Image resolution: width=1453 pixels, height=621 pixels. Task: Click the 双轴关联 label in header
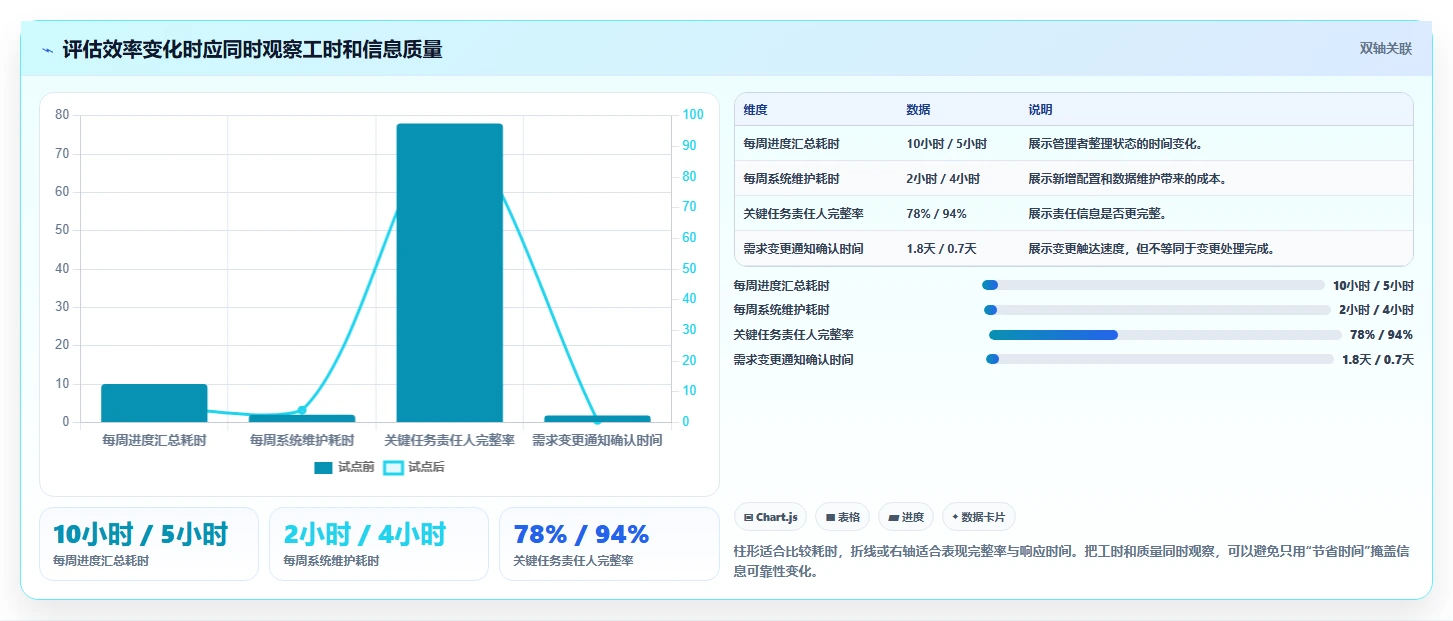1385,48
